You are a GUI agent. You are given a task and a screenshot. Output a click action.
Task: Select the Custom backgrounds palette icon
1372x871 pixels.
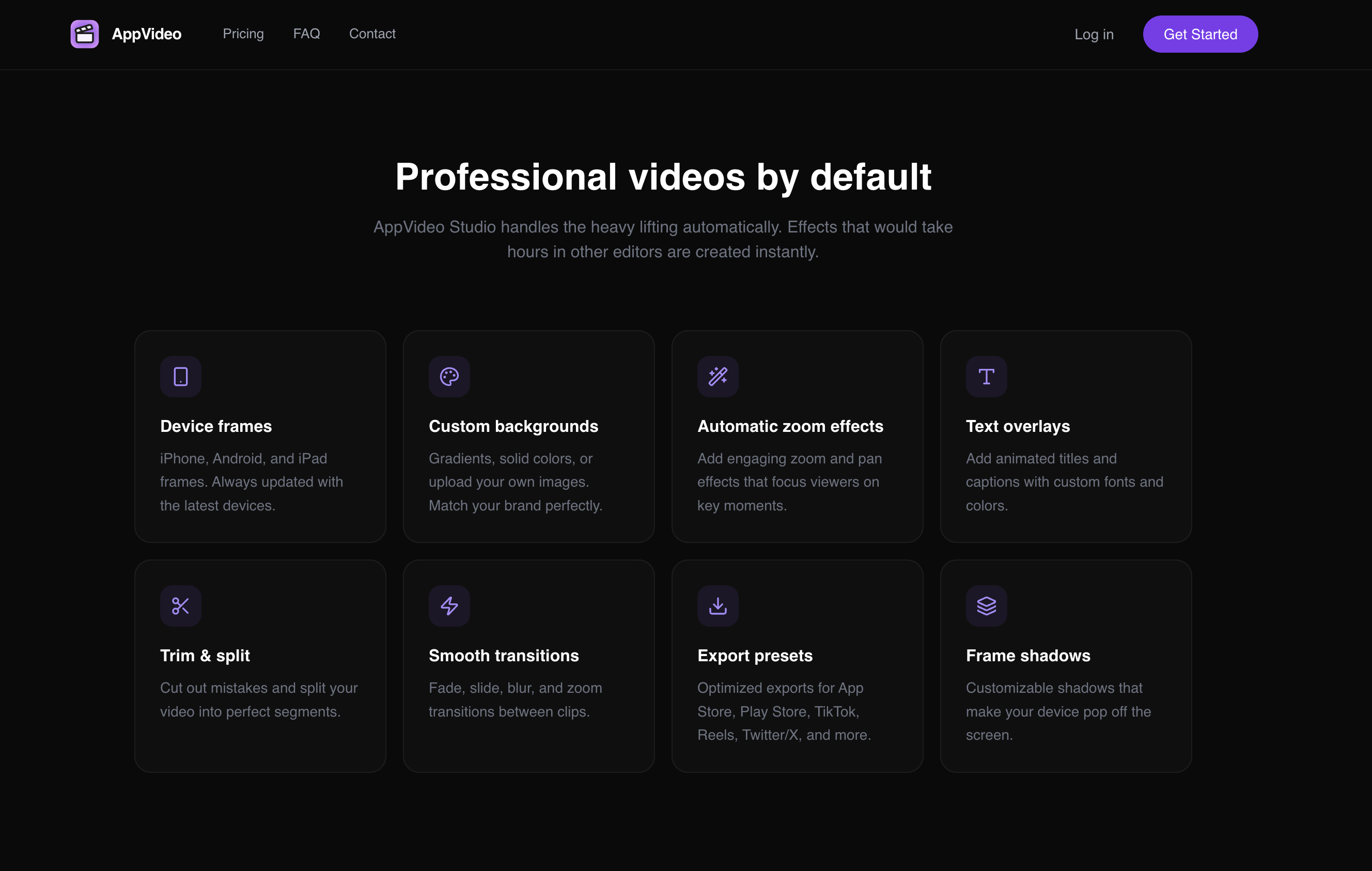(x=449, y=377)
